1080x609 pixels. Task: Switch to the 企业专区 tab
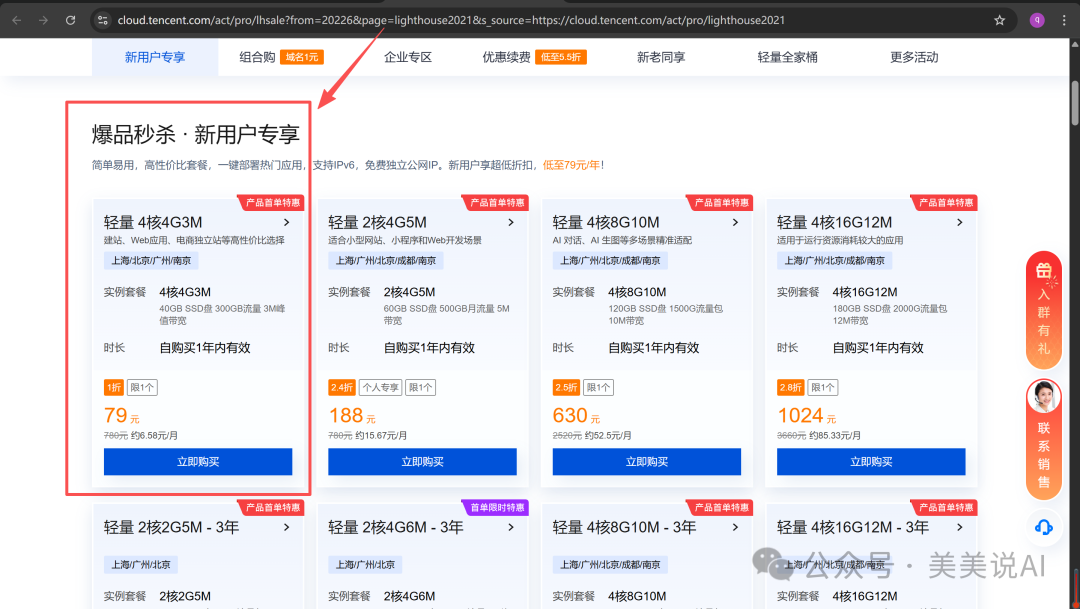pos(408,57)
